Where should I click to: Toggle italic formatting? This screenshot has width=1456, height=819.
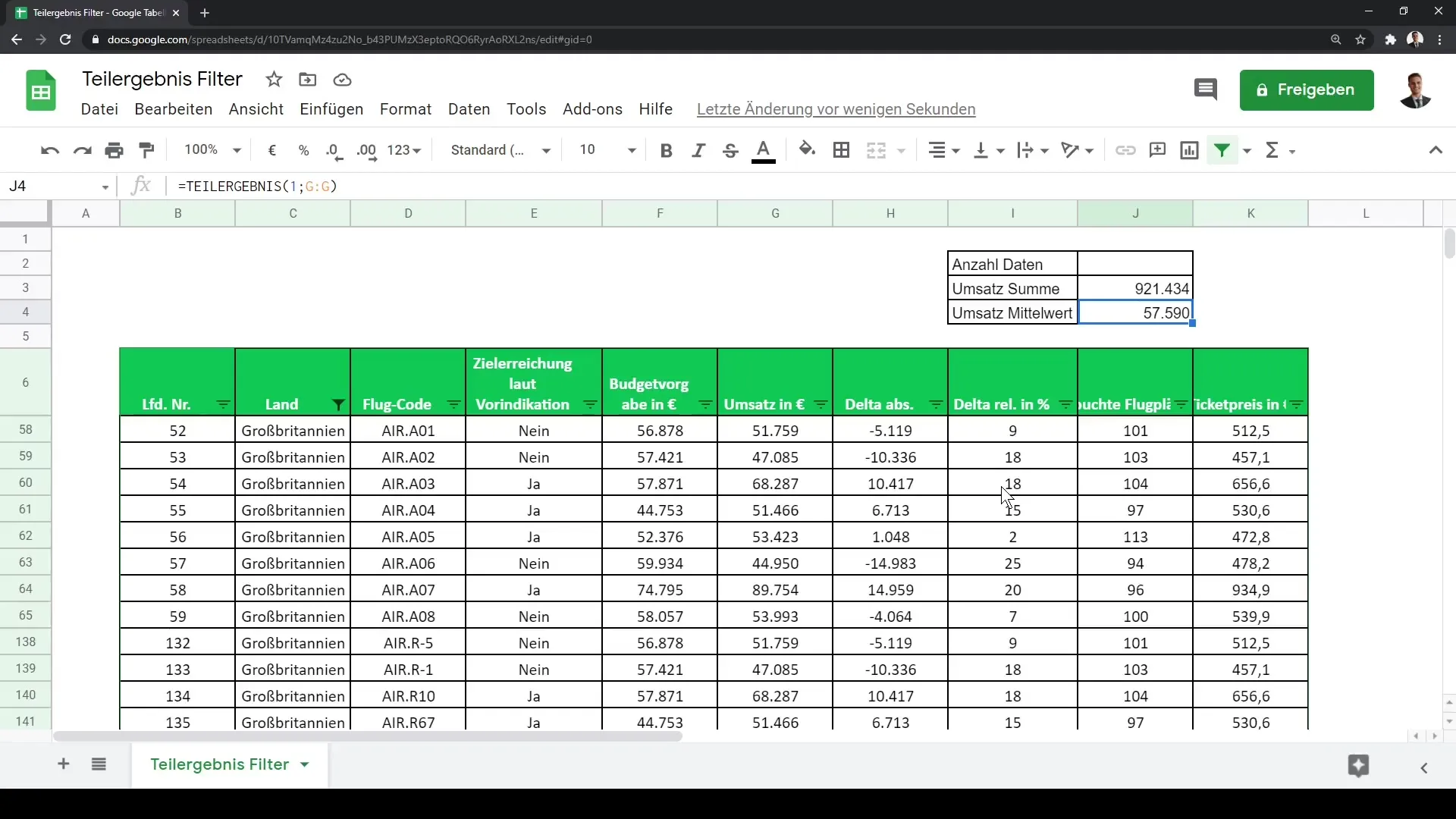coord(698,150)
